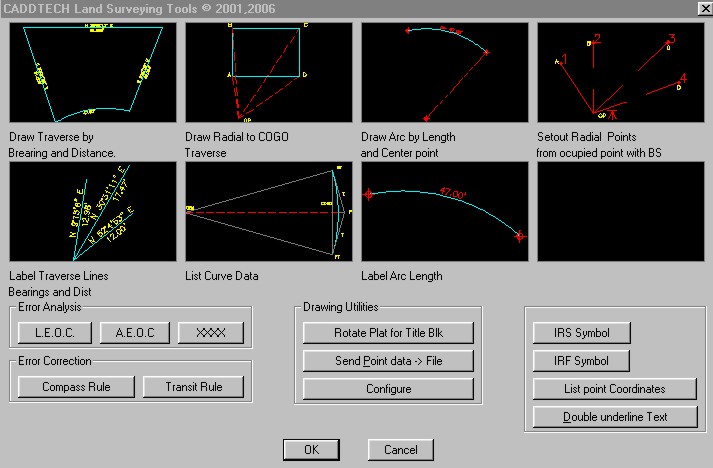Click List point Coordinates button
The height and width of the screenshot is (468, 713).
[614, 389]
